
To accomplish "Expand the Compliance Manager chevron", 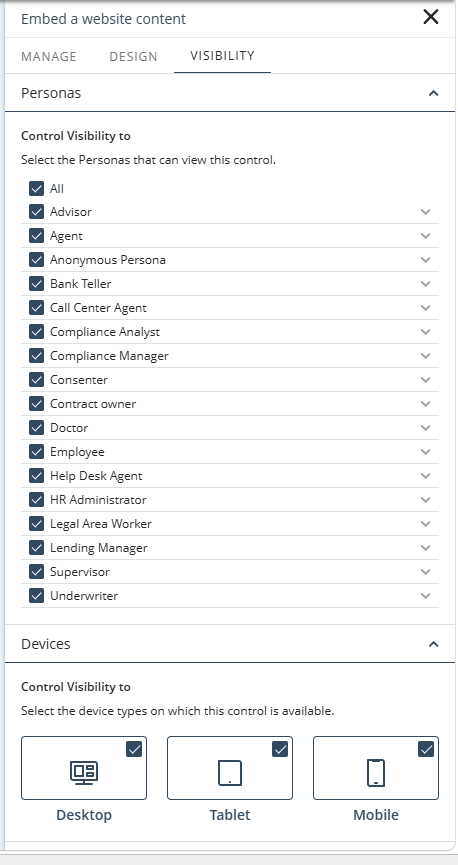I will (425, 356).
